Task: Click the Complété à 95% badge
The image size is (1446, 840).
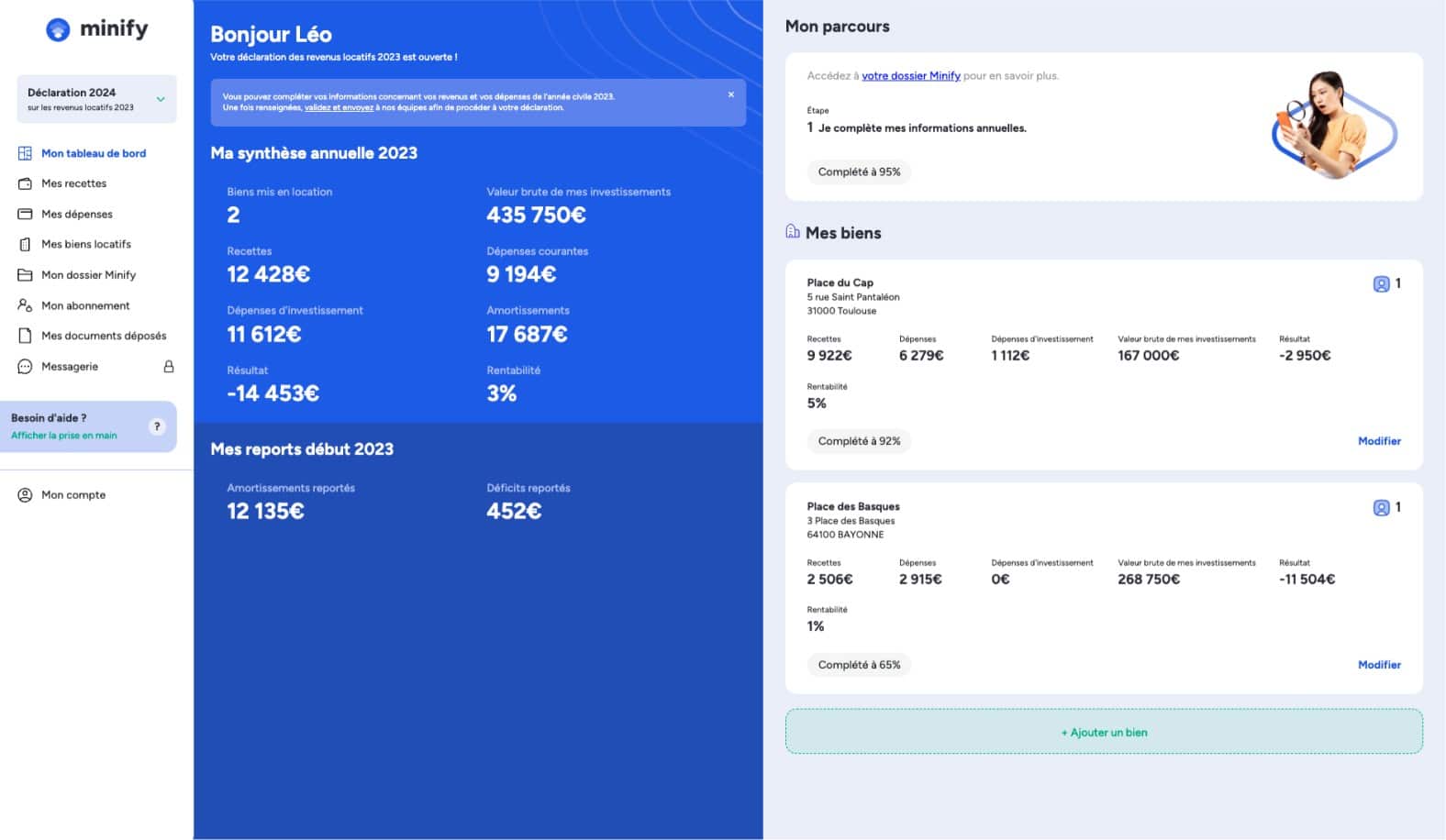Action: click(x=859, y=171)
